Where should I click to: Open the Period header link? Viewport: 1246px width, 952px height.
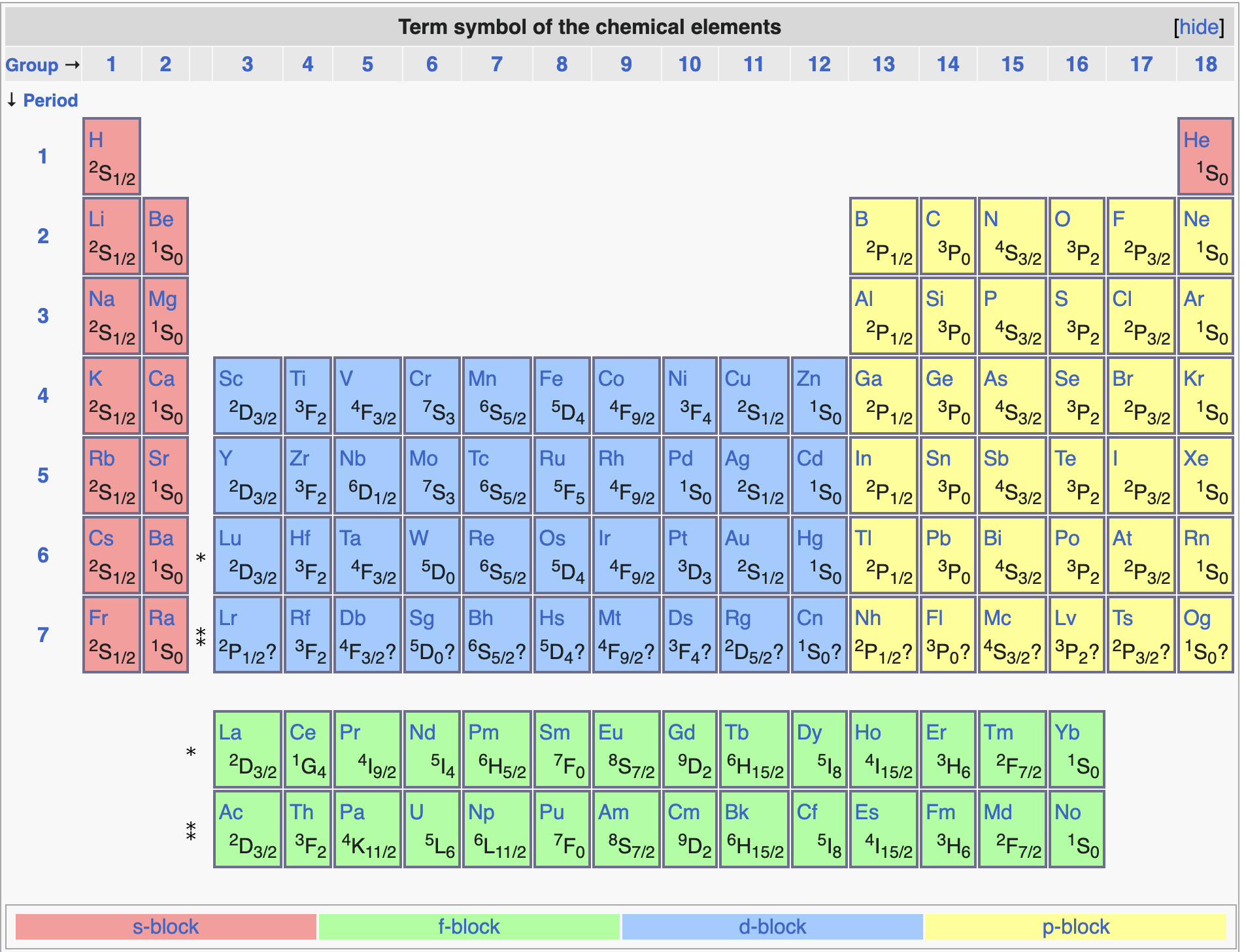(50, 100)
